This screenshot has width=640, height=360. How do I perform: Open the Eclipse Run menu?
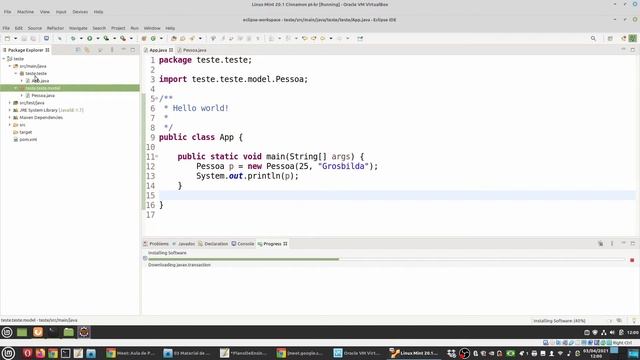point(135,28)
